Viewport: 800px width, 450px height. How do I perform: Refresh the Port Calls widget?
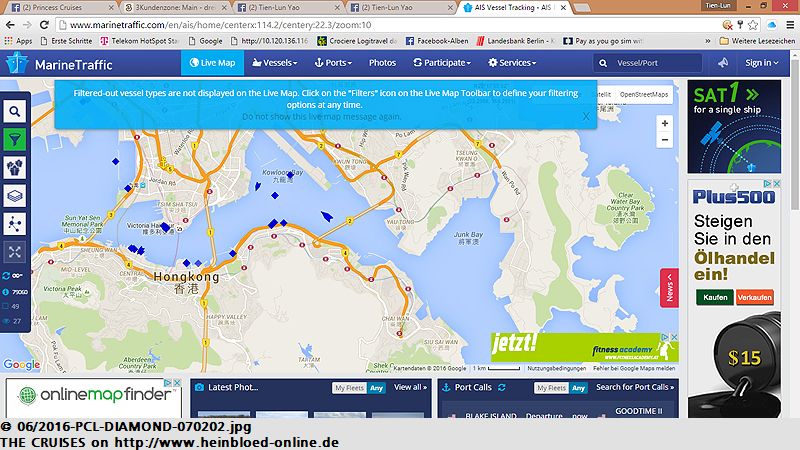(x=502, y=387)
